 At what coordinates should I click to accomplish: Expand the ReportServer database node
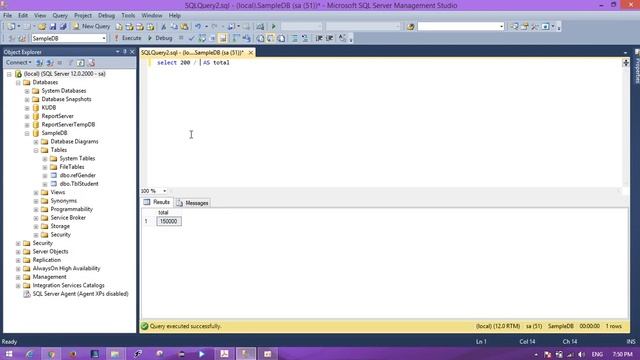27,116
